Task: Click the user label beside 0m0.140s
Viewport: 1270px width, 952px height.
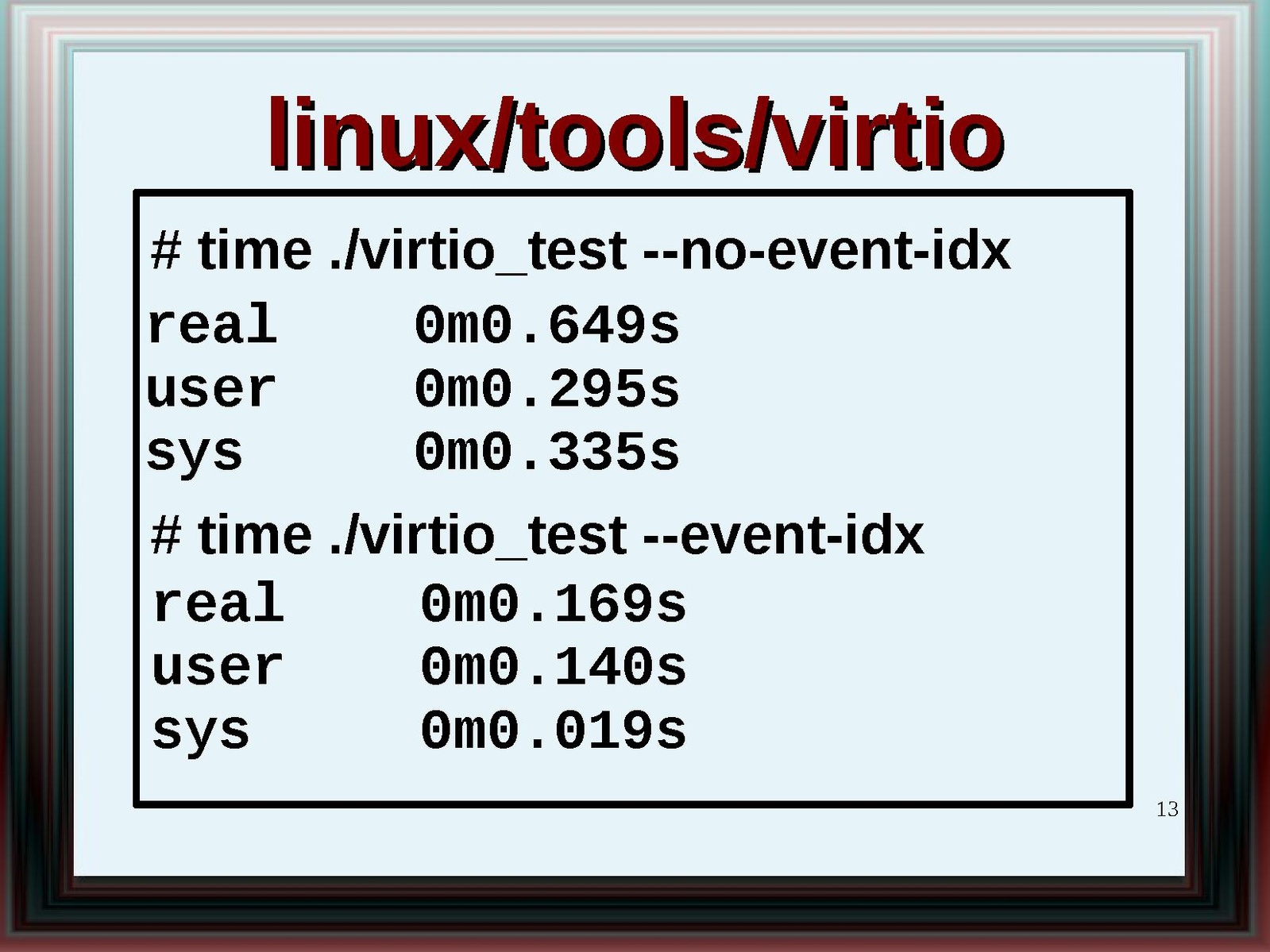Action: 218,667
